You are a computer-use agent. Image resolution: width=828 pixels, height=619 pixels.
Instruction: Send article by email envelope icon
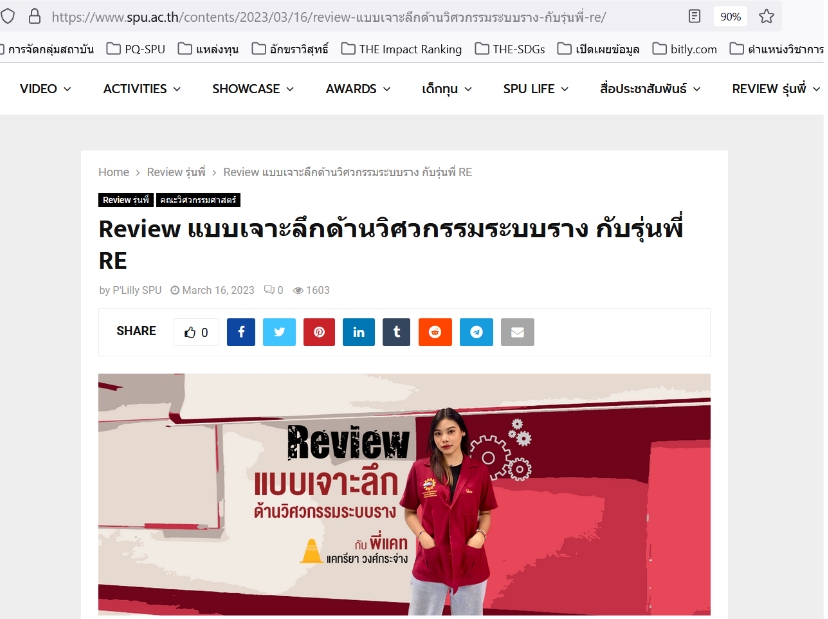click(x=518, y=332)
